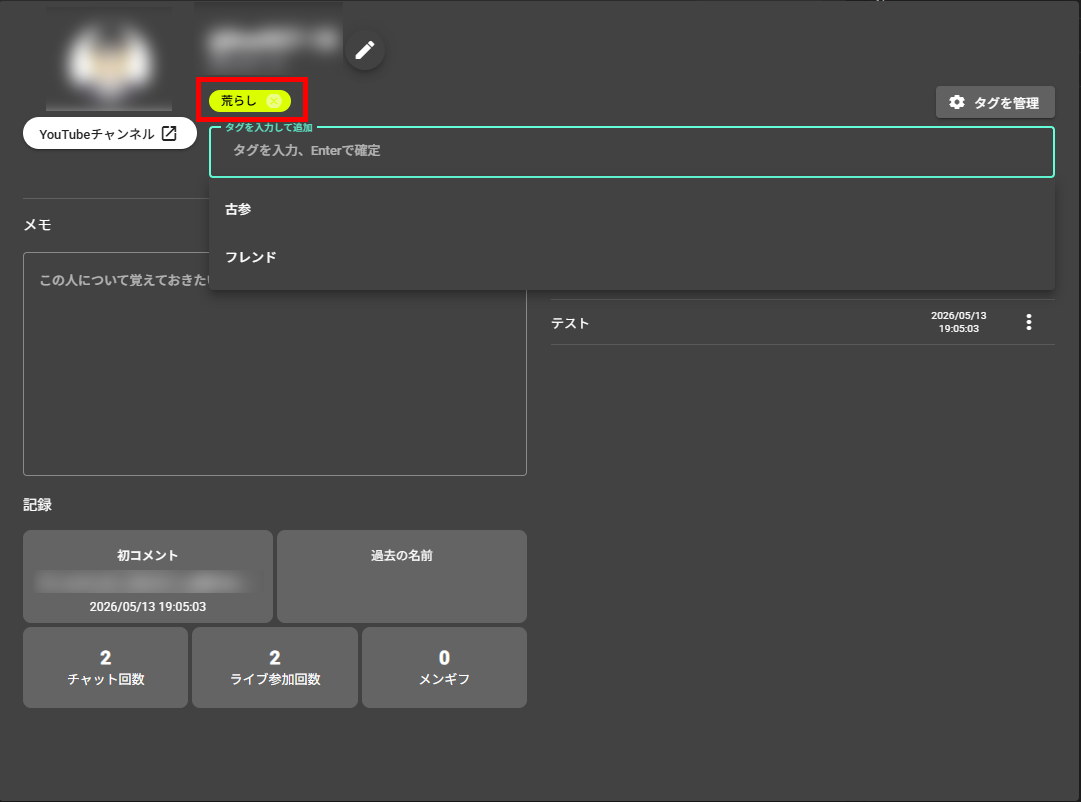Click the ライブ参加回数 stat card
1081x802 pixels.
[x=275, y=668]
